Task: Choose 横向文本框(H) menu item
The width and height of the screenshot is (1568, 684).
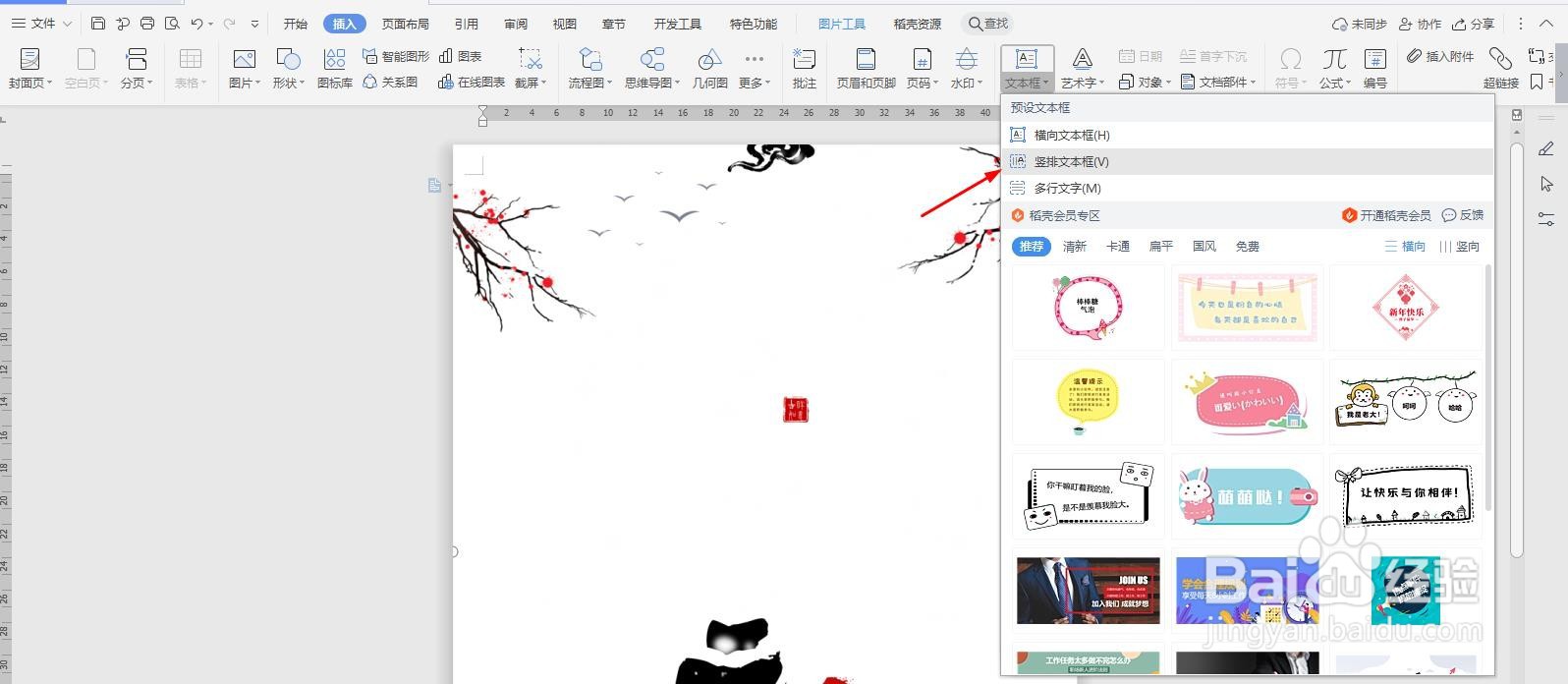Action: pos(1247,135)
